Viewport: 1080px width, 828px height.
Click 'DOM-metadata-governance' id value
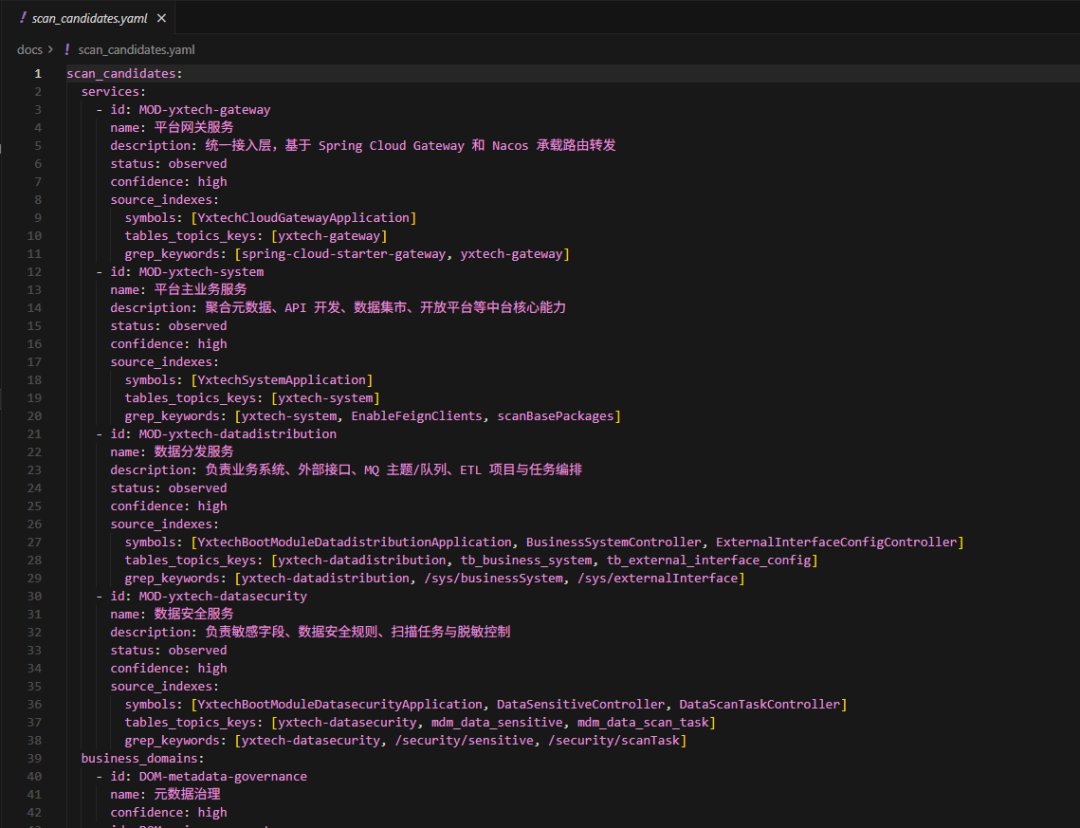click(x=223, y=777)
